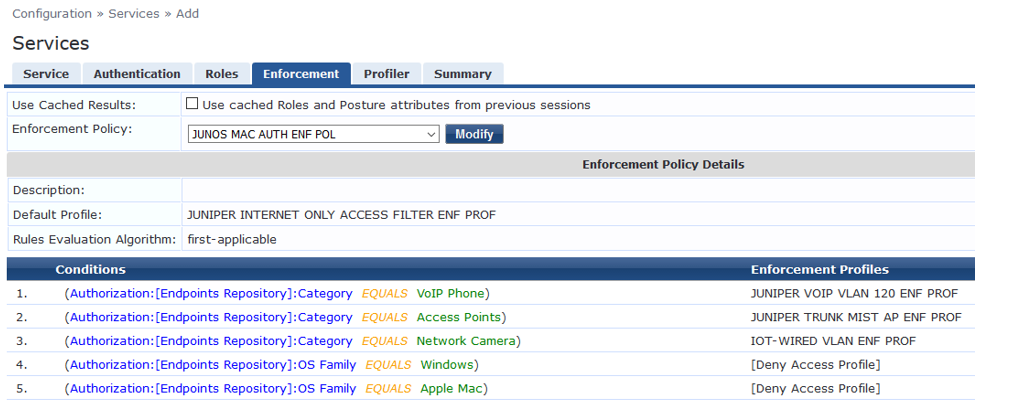Click the Conditions column header
Image resolution: width=1013 pixels, height=416 pixels.
tap(90, 269)
